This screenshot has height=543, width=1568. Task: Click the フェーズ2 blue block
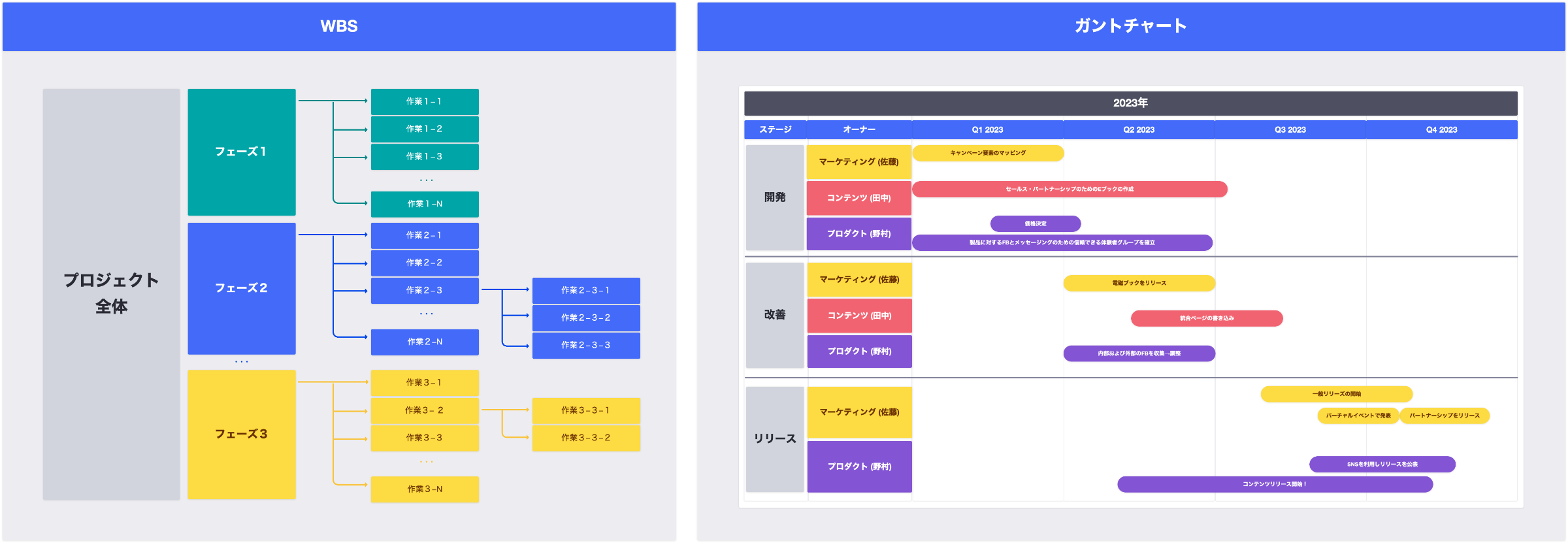point(241,288)
